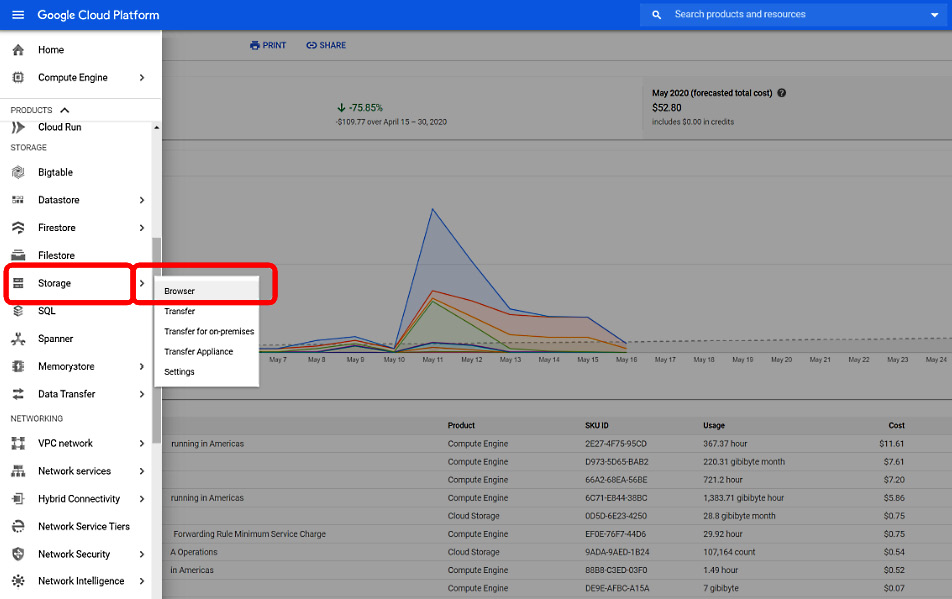Viewport: 952px width, 599px height.
Task: Collapse the PRODUCTS section chevron
Action: coord(65,110)
